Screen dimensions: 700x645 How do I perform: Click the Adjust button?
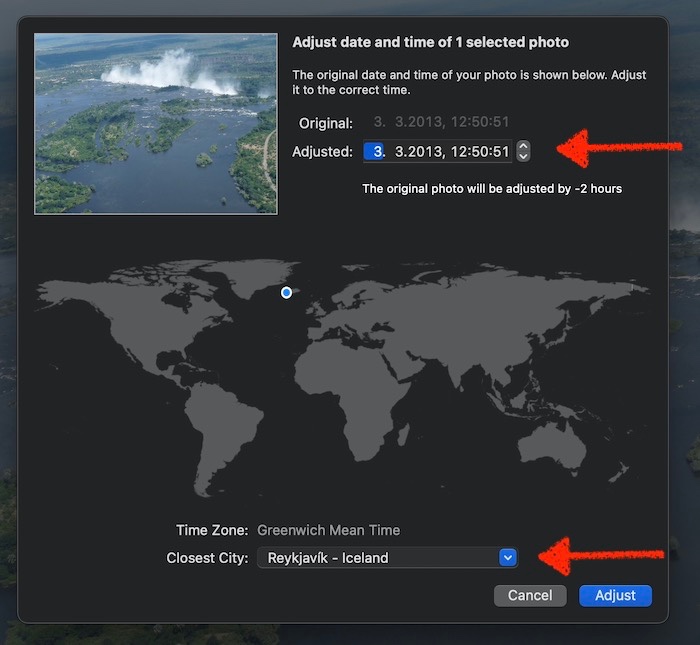615,595
